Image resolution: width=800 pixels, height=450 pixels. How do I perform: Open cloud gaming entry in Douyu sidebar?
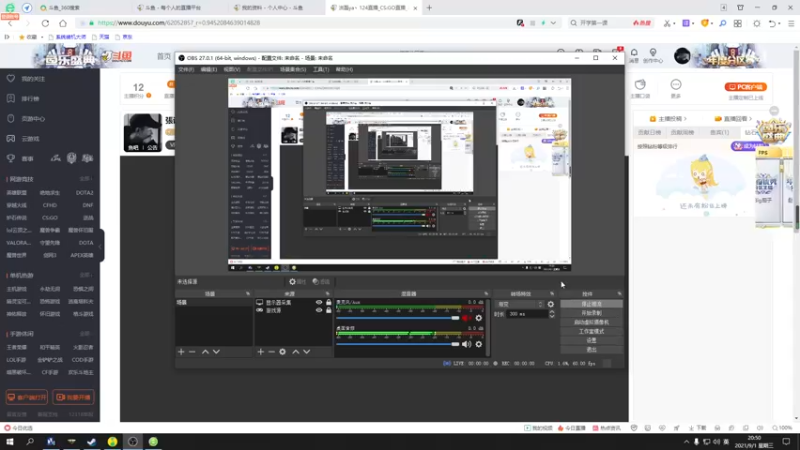[x=31, y=139]
